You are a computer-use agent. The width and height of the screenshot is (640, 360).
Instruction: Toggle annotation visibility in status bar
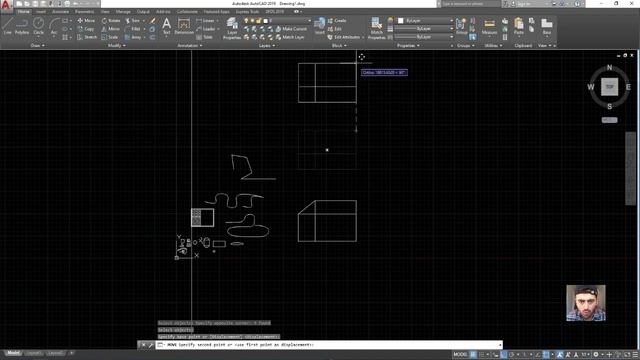pyautogui.click(x=560, y=355)
